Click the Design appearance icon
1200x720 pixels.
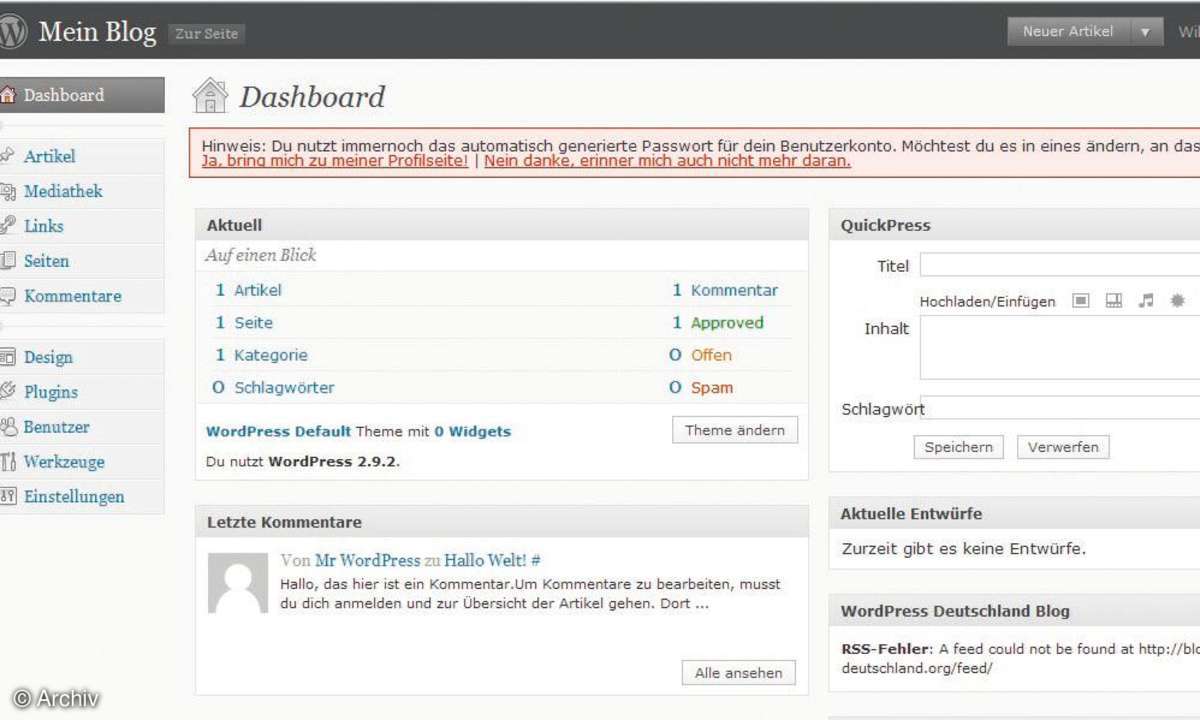pos(8,357)
